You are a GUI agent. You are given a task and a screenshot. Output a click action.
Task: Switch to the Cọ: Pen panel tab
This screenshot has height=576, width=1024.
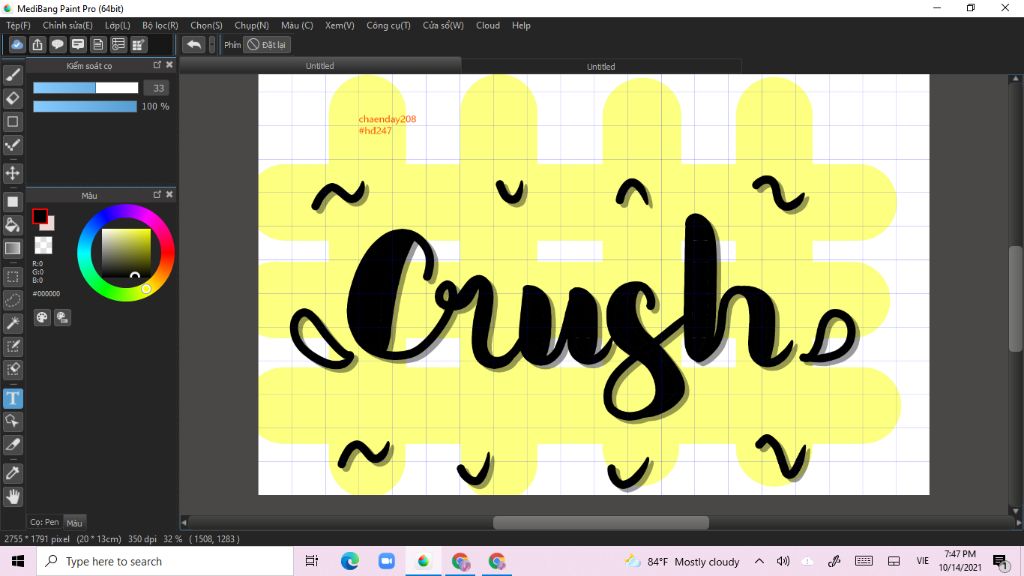44,522
